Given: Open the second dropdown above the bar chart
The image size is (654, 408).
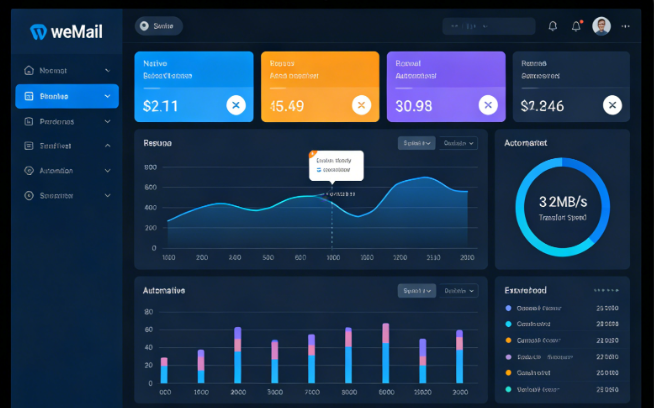Looking at the screenshot, I should click(459, 291).
